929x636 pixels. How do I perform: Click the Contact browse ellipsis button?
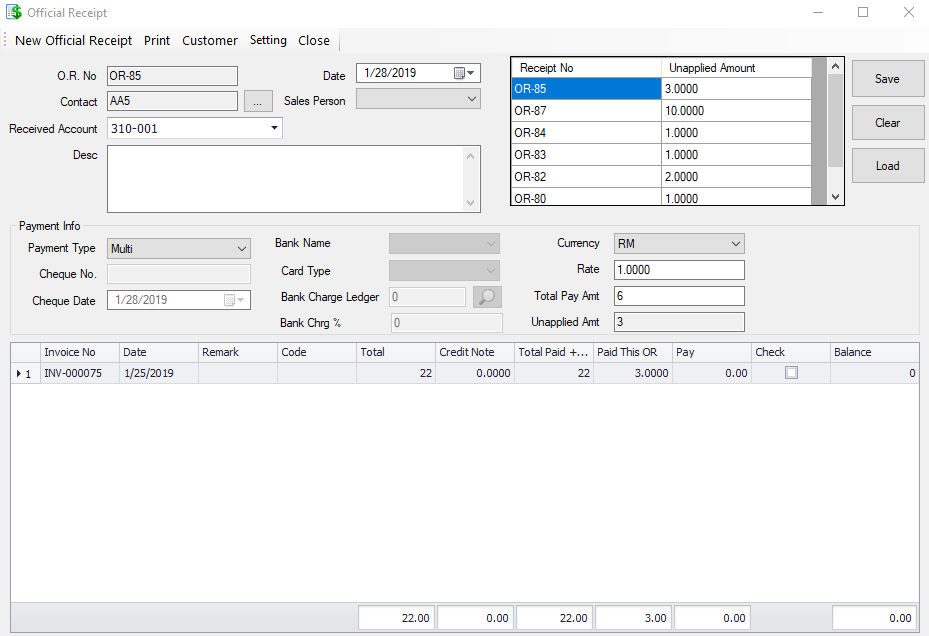click(258, 101)
